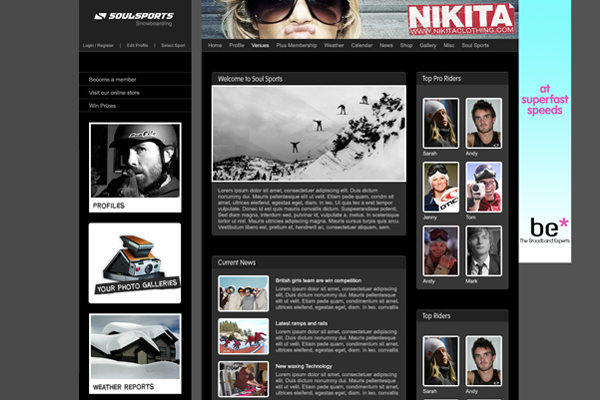This screenshot has height=400, width=600.
Task: Open the Weather menu item
Action: click(334, 45)
